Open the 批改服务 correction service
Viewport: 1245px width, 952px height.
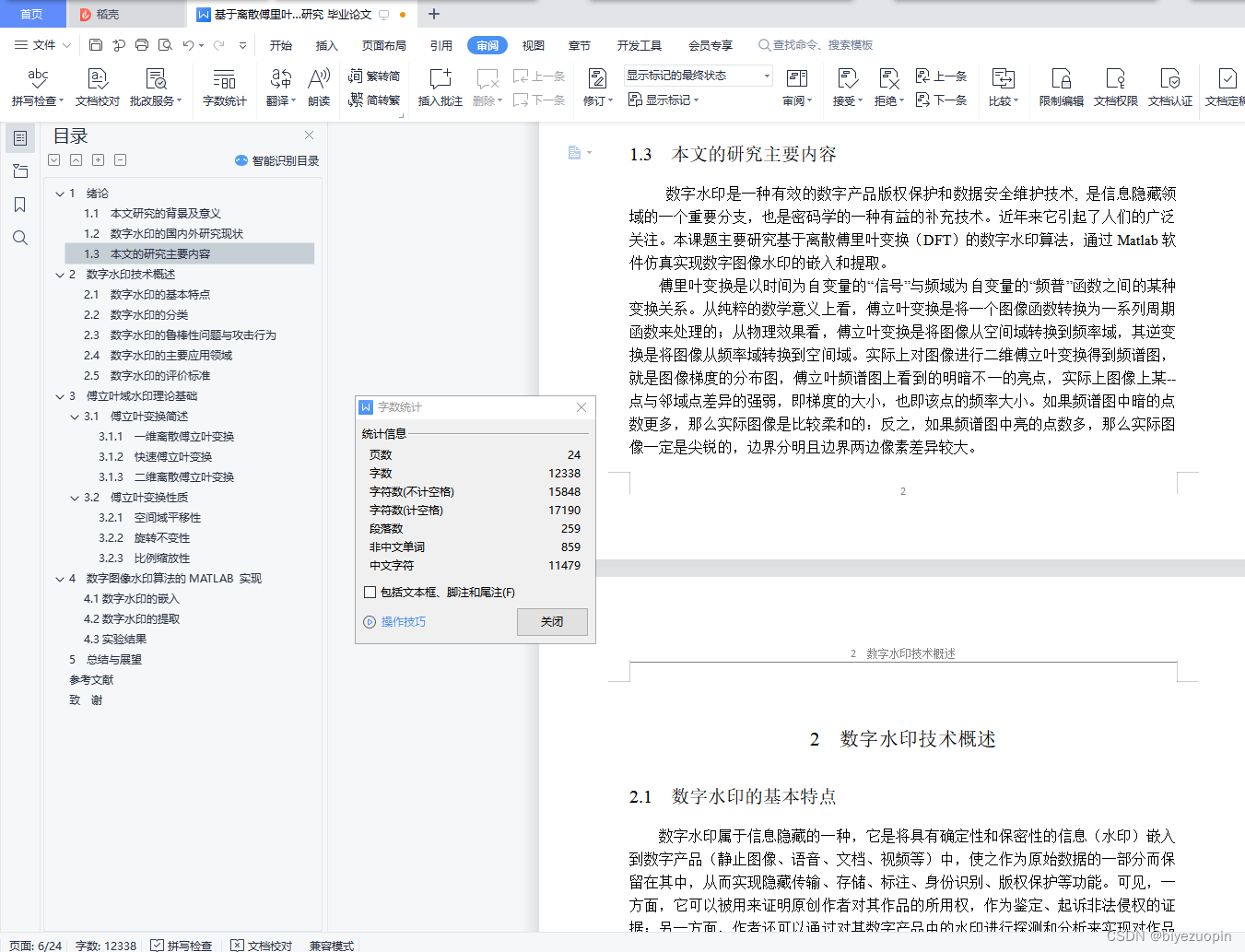pyautogui.click(x=156, y=88)
